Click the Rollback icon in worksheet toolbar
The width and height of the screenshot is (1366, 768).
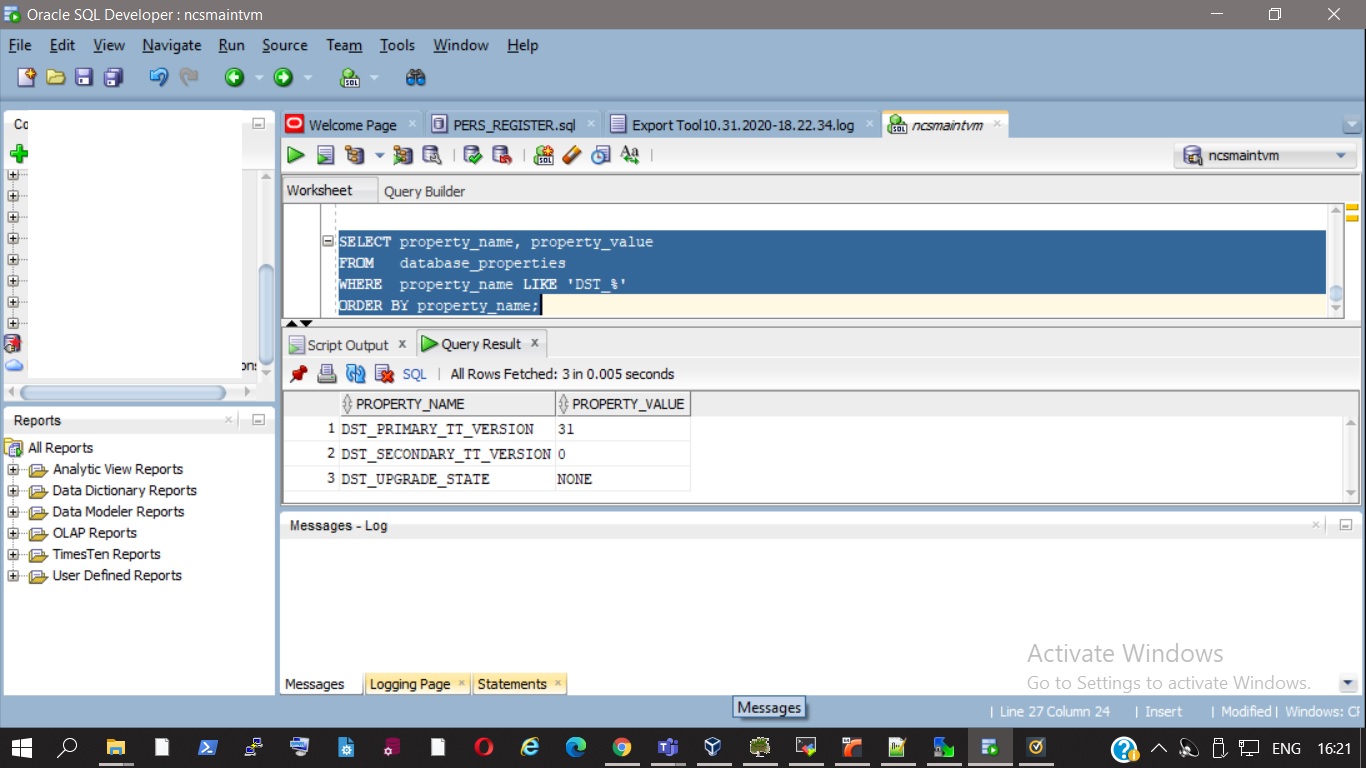[502, 155]
